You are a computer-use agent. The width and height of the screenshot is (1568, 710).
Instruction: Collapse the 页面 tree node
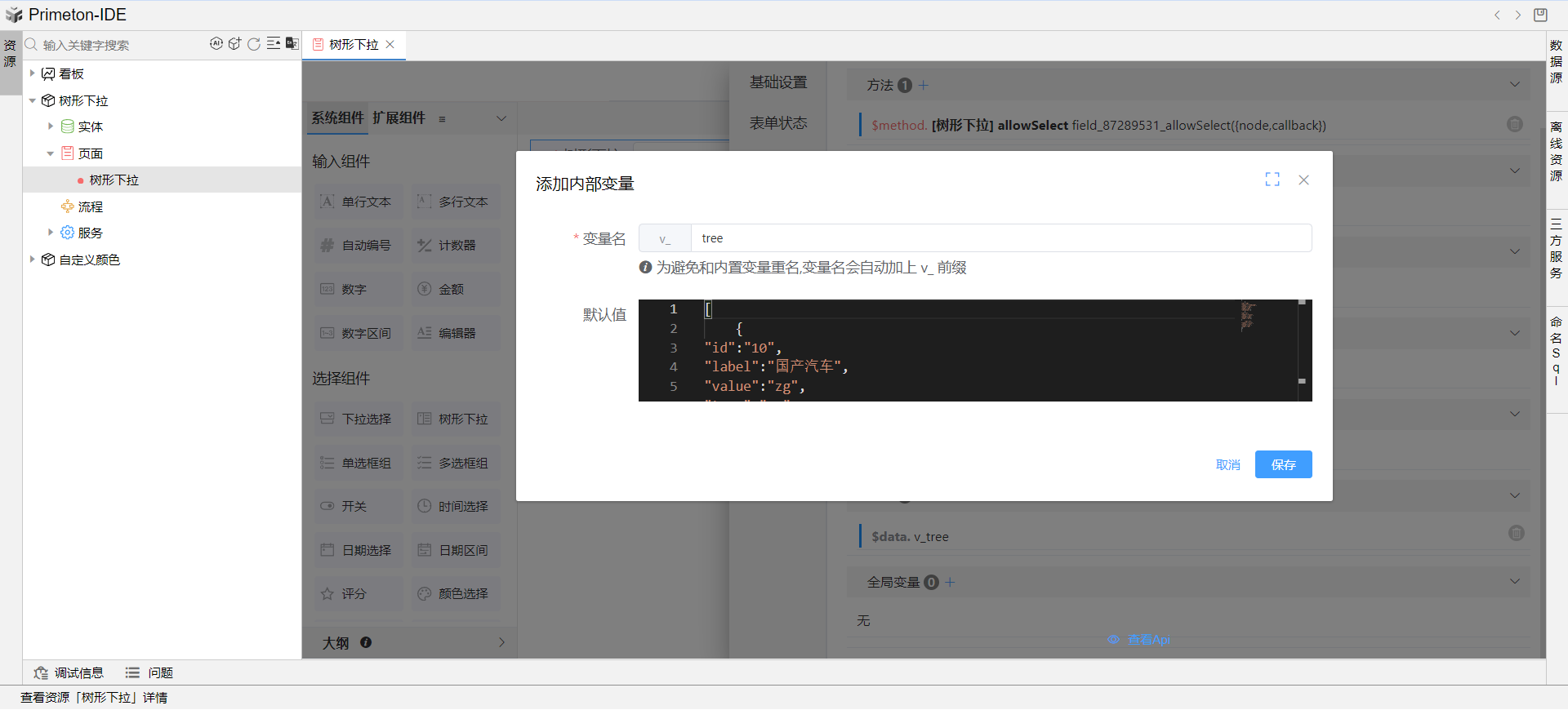point(51,153)
